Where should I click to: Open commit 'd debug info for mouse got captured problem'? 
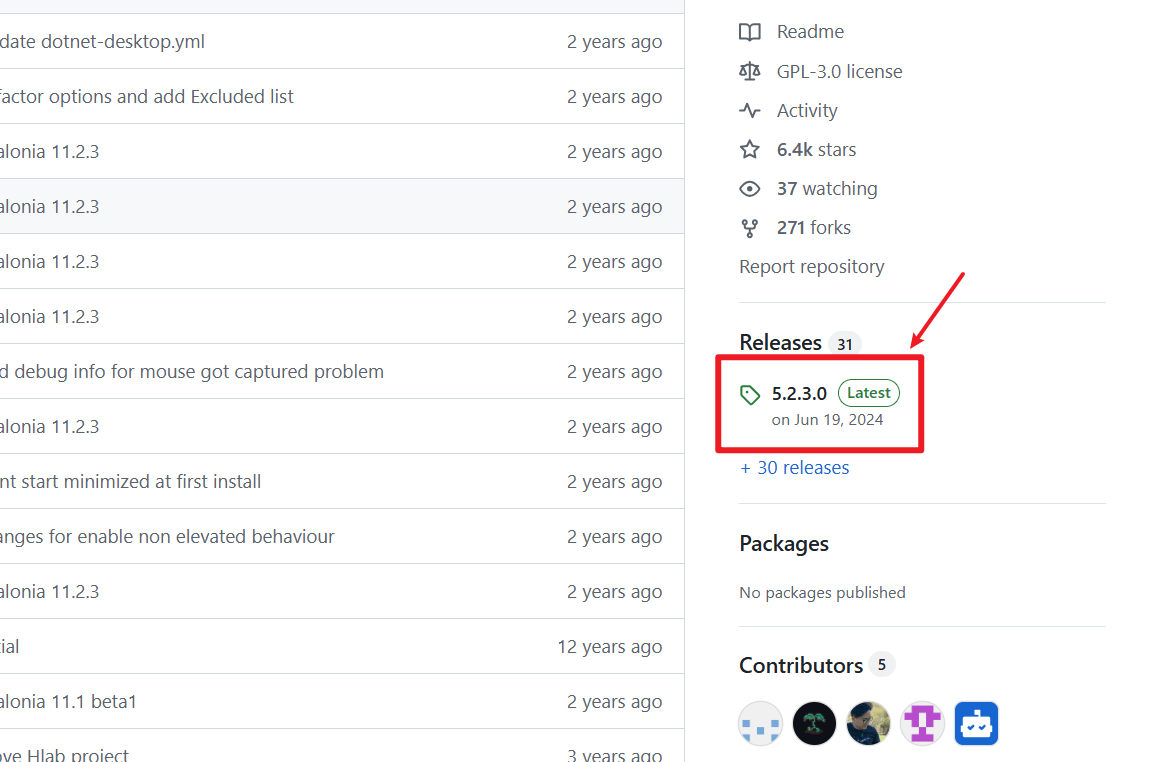192,371
